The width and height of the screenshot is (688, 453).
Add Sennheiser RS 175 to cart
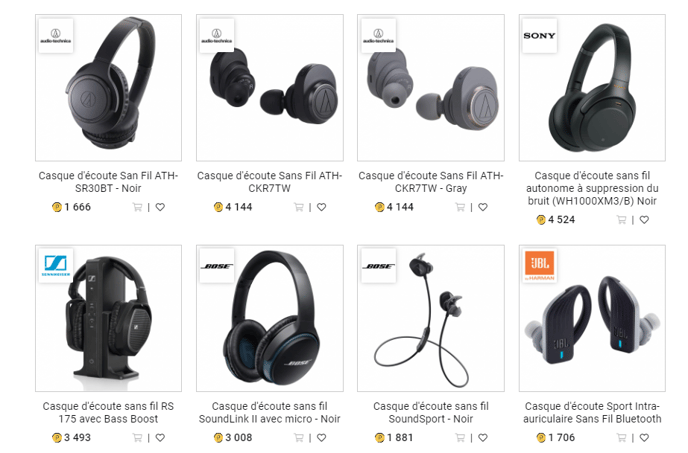pos(137,438)
